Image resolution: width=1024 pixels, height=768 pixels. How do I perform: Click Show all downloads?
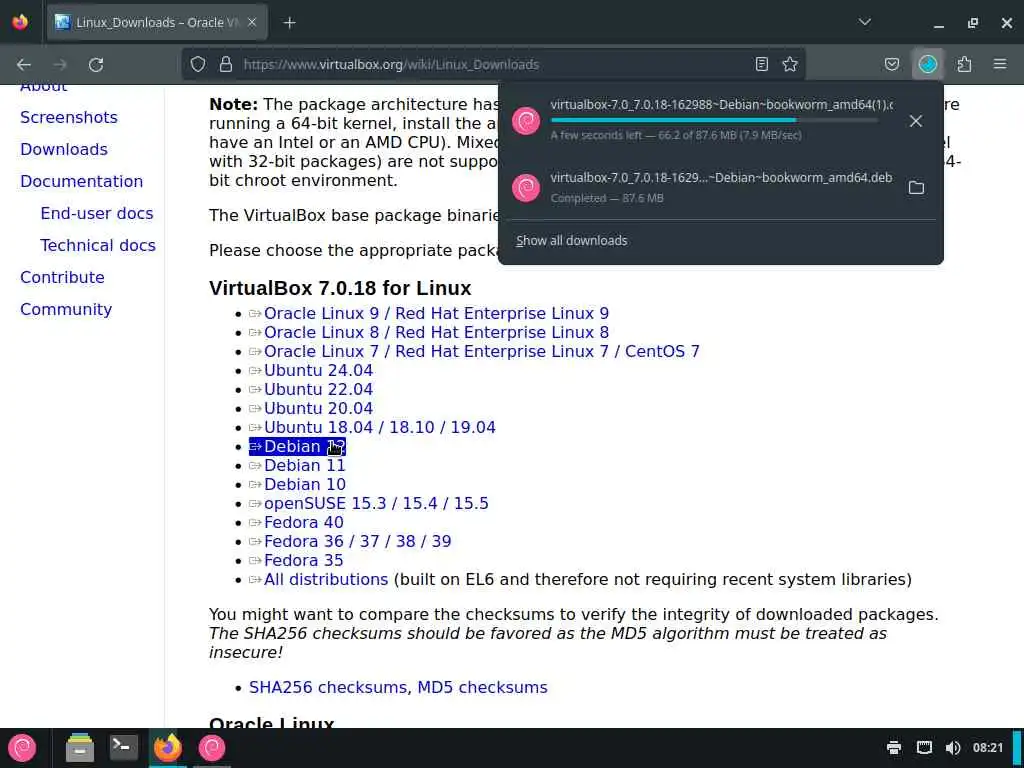click(571, 240)
